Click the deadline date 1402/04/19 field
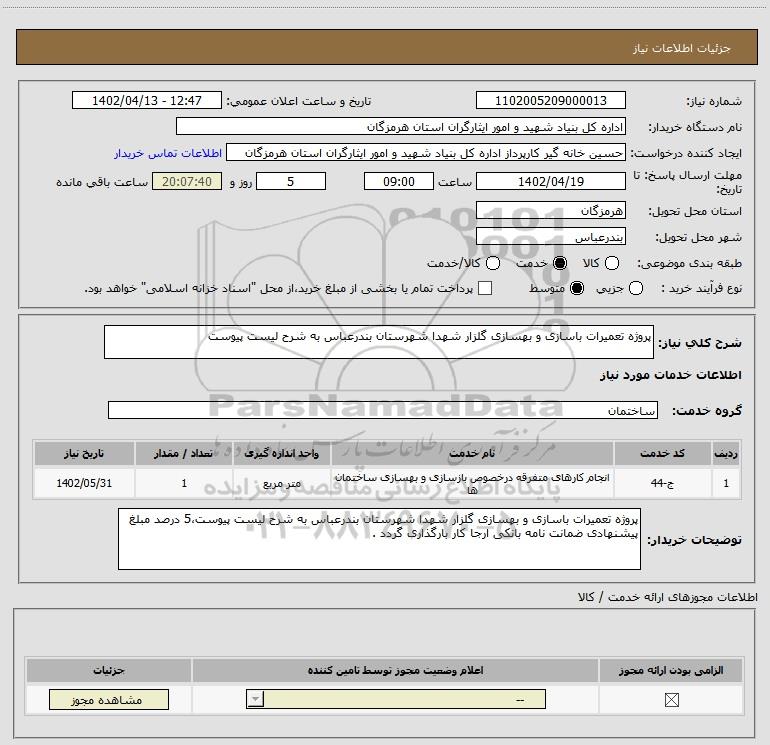 (550, 181)
